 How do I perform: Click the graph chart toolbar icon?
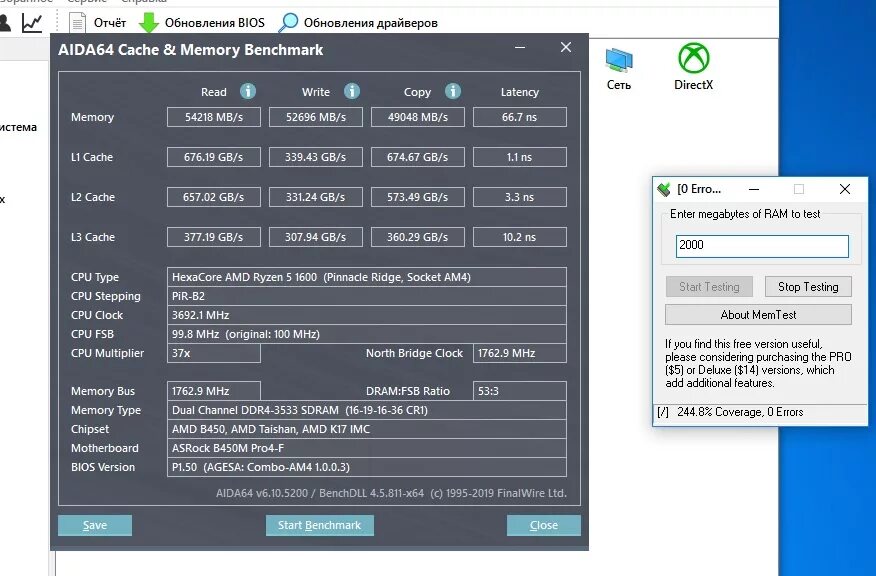click(x=32, y=23)
